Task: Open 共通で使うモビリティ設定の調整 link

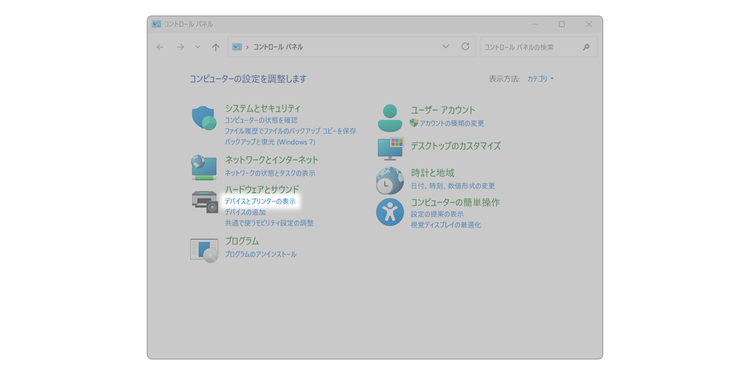Action: [269, 223]
